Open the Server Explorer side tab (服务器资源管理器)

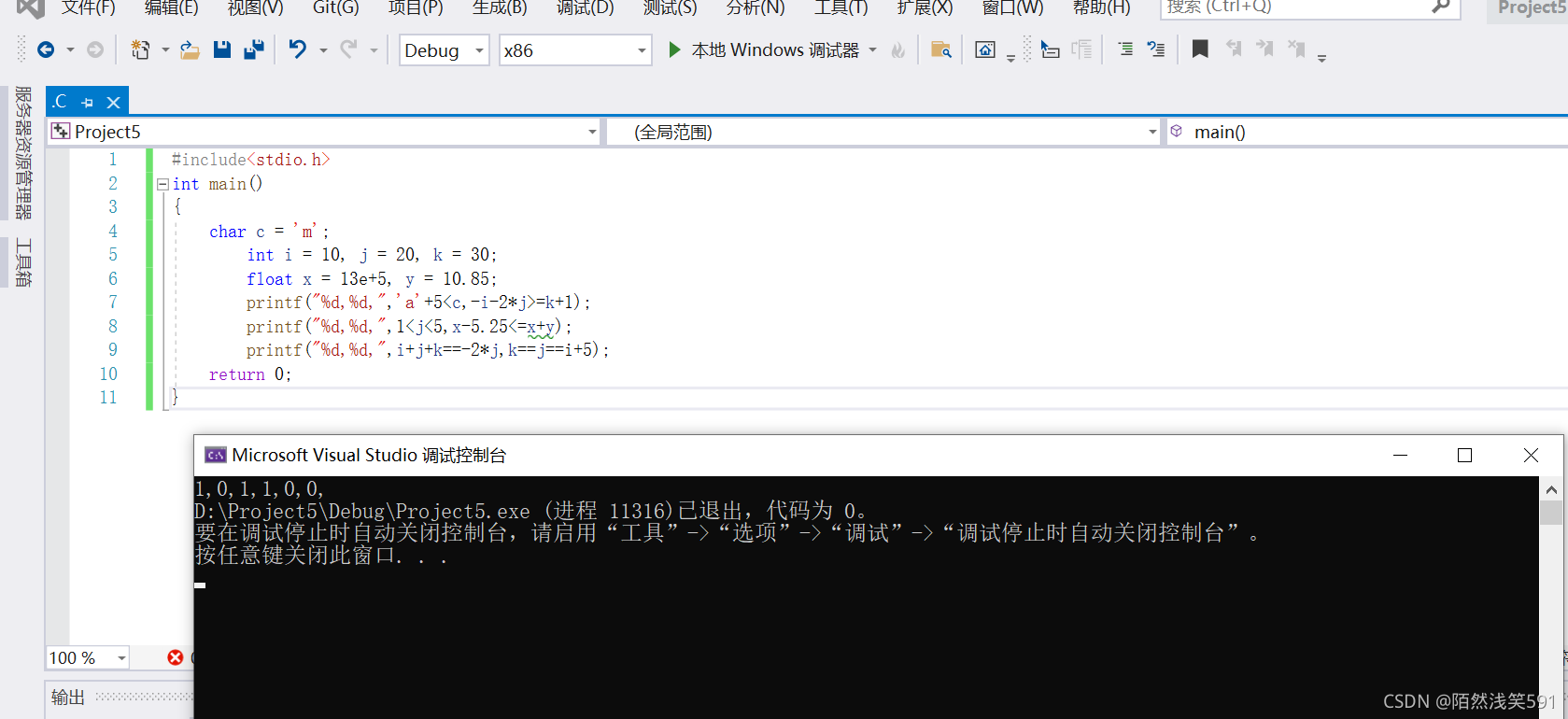[23, 152]
